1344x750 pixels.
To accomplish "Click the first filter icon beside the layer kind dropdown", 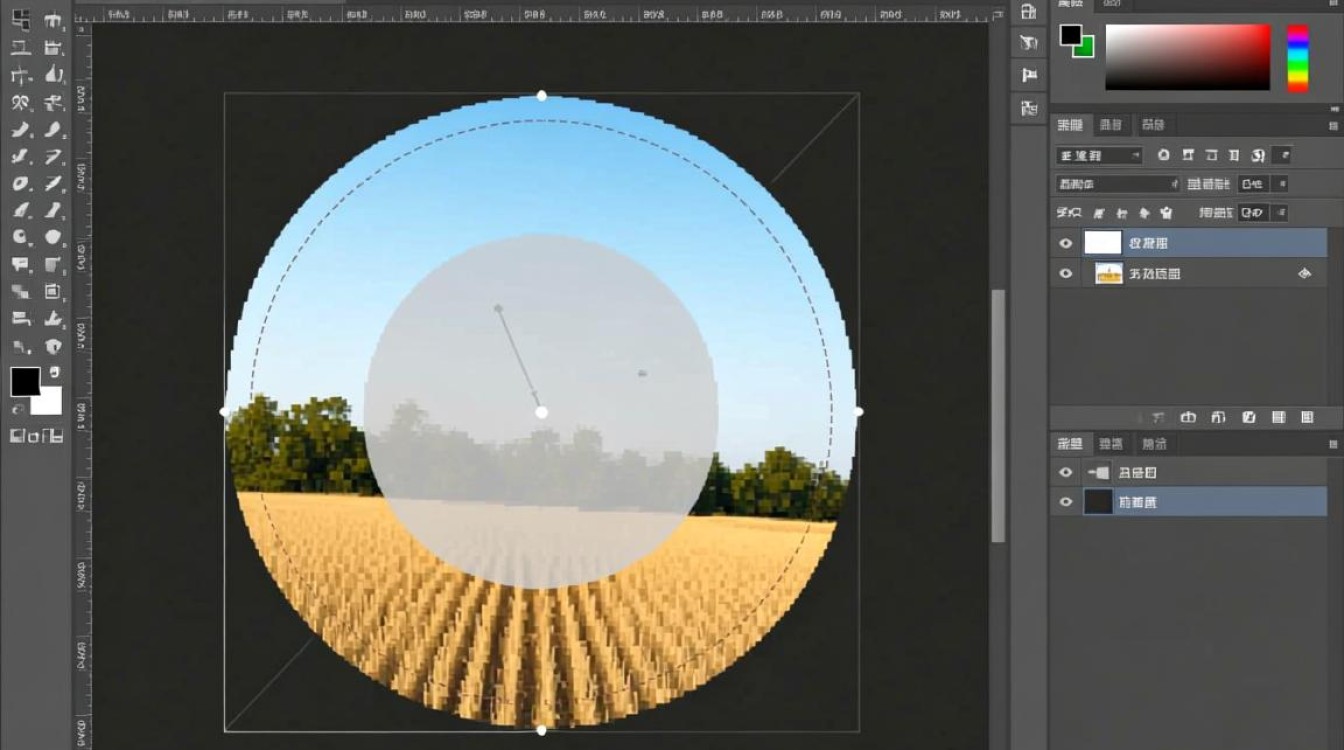I will pyautogui.click(x=1163, y=155).
